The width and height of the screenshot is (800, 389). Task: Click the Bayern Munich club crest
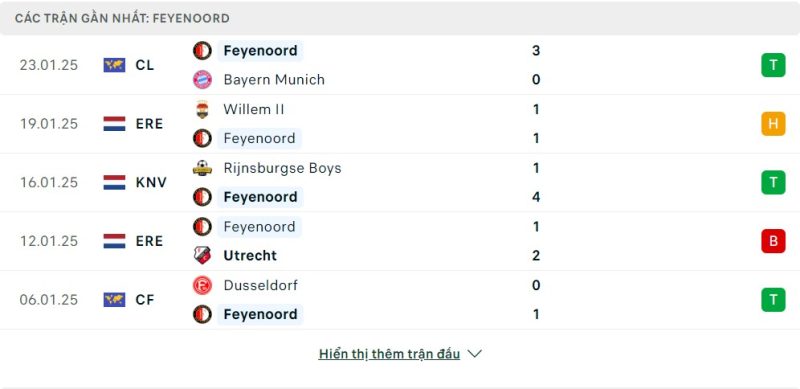coord(203,80)
